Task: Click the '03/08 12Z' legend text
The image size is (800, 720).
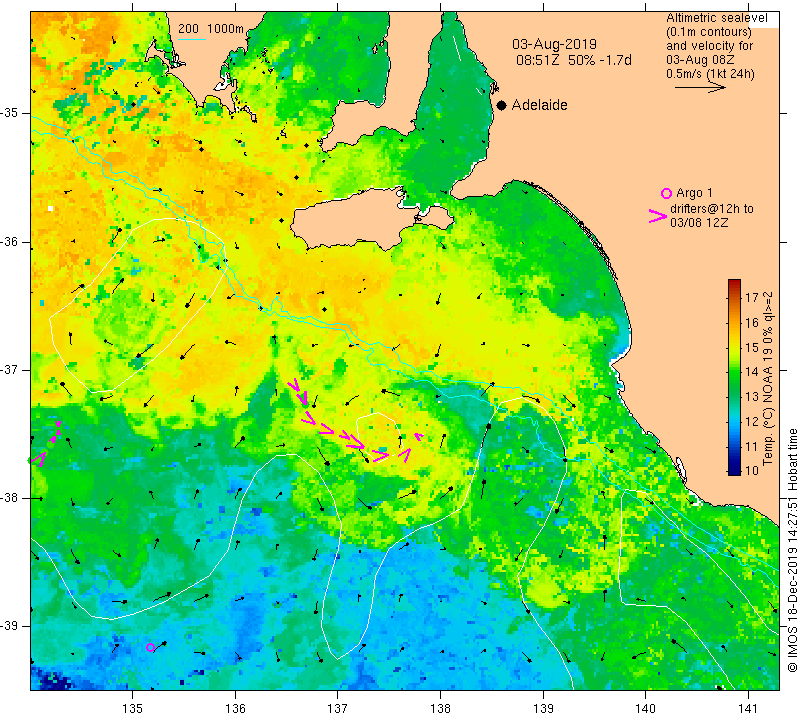Action: tap(699, 223)
